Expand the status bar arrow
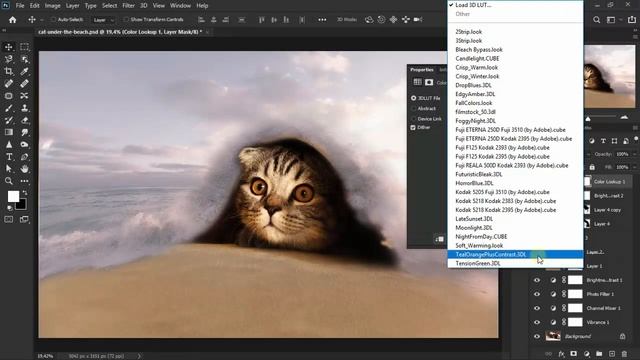The height and width of the screenshot is (360, 640). [x=139, y=356]
